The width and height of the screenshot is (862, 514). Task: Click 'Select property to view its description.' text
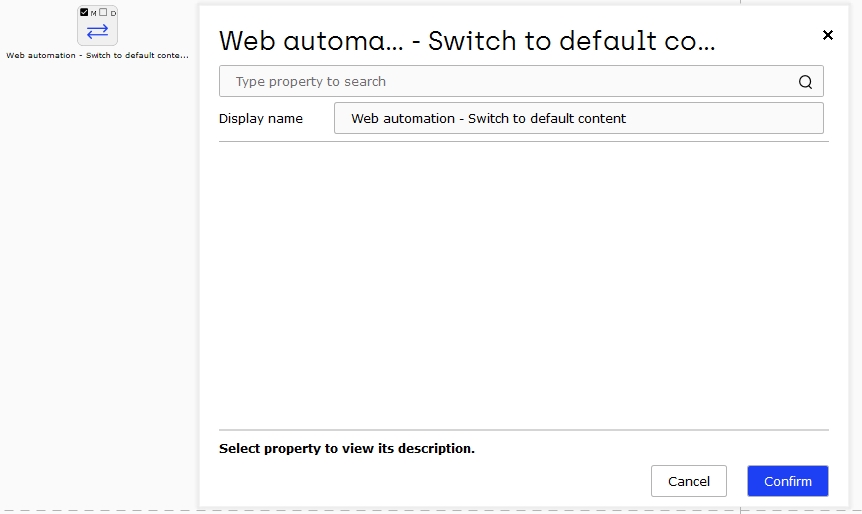[x=347, y=449]
